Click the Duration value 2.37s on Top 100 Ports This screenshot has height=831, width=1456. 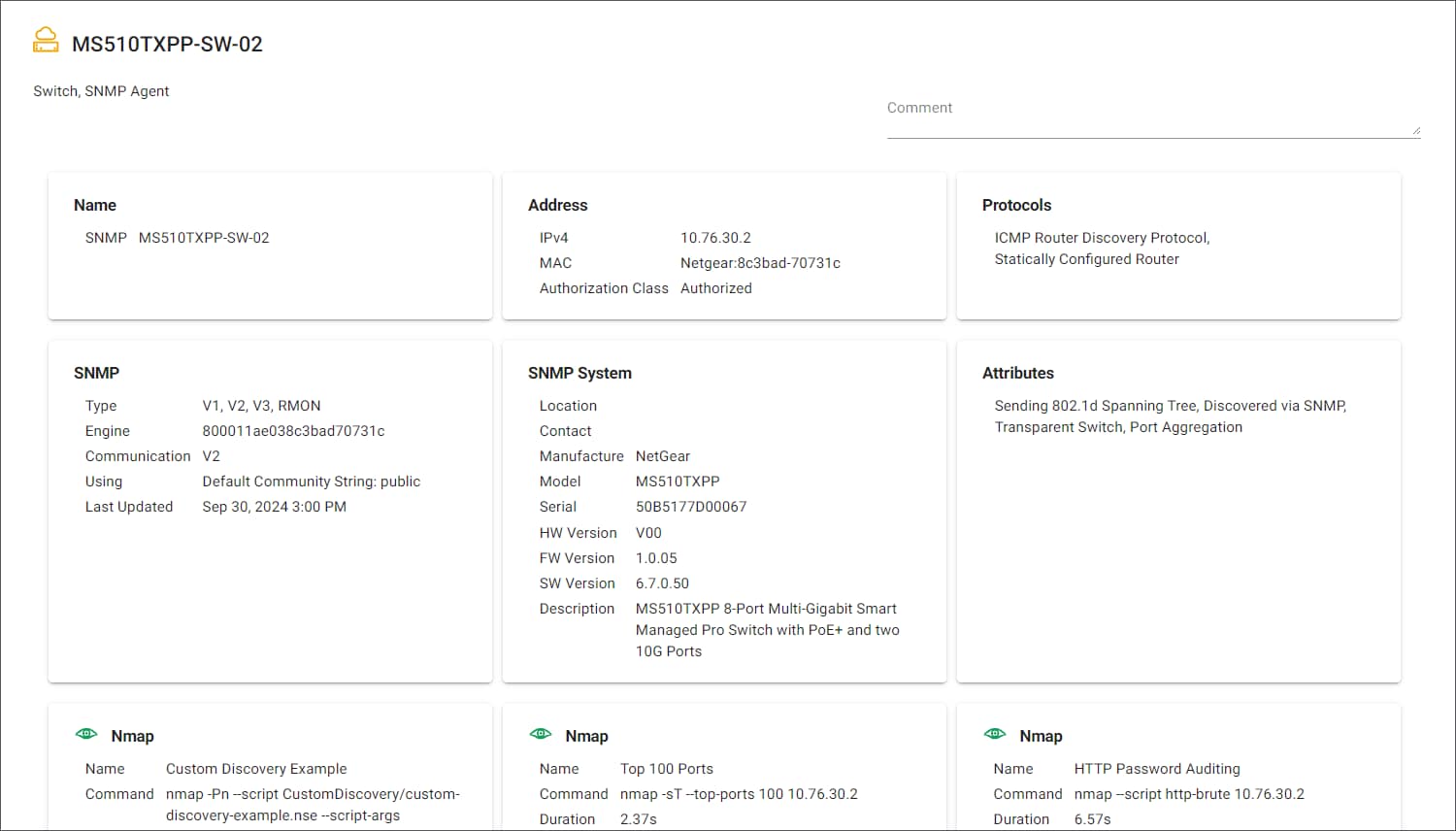click(640, 818)
